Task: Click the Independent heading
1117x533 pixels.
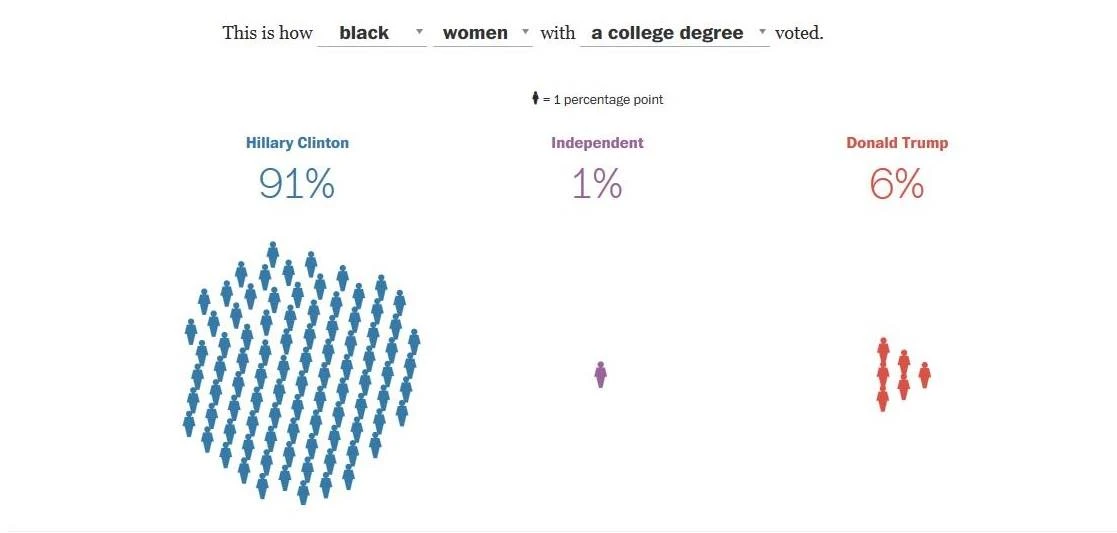Action: click(x=597, y=143)
